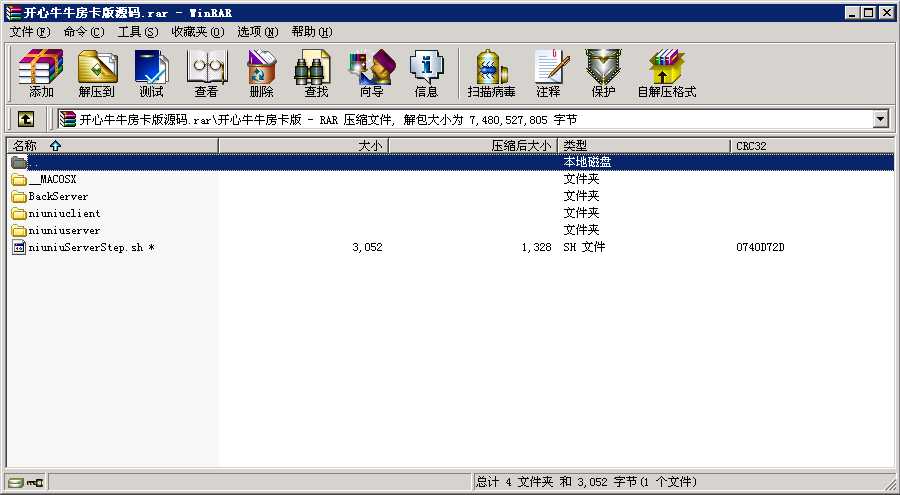The image size is (900, 495).
Task: Click the 查看 (View) toolbar icon
Action: 207,73
